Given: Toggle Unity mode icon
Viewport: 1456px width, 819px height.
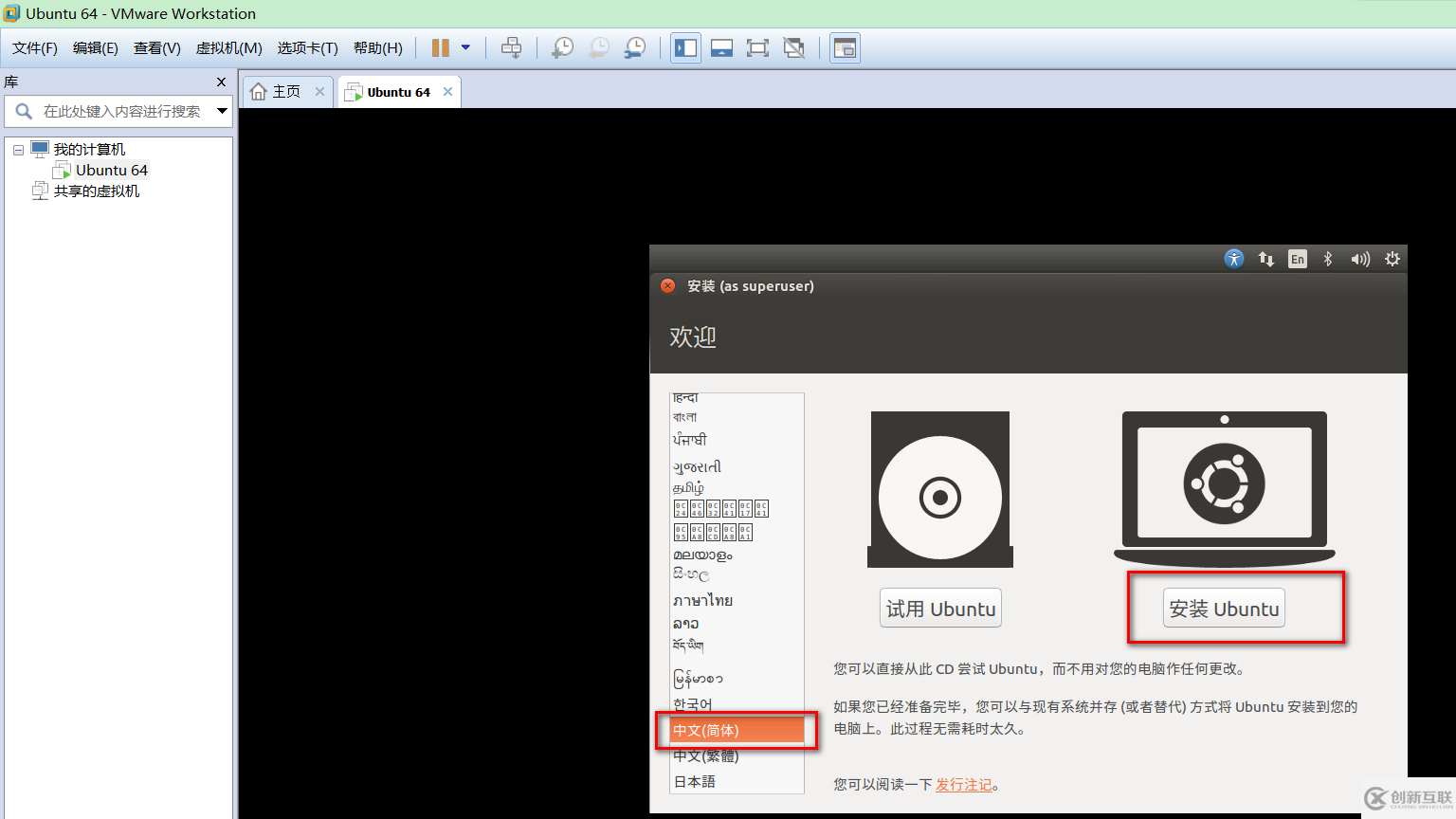Looking at the screenshot, I should [794, 47].
